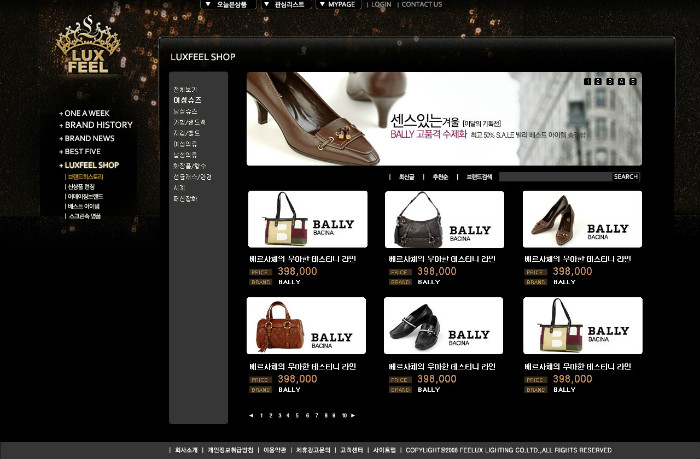Open the bottom-row Bally tote bag thumbnail
Image resolution: width=700 pixels, height=459 pixels.
coord(583,325)
